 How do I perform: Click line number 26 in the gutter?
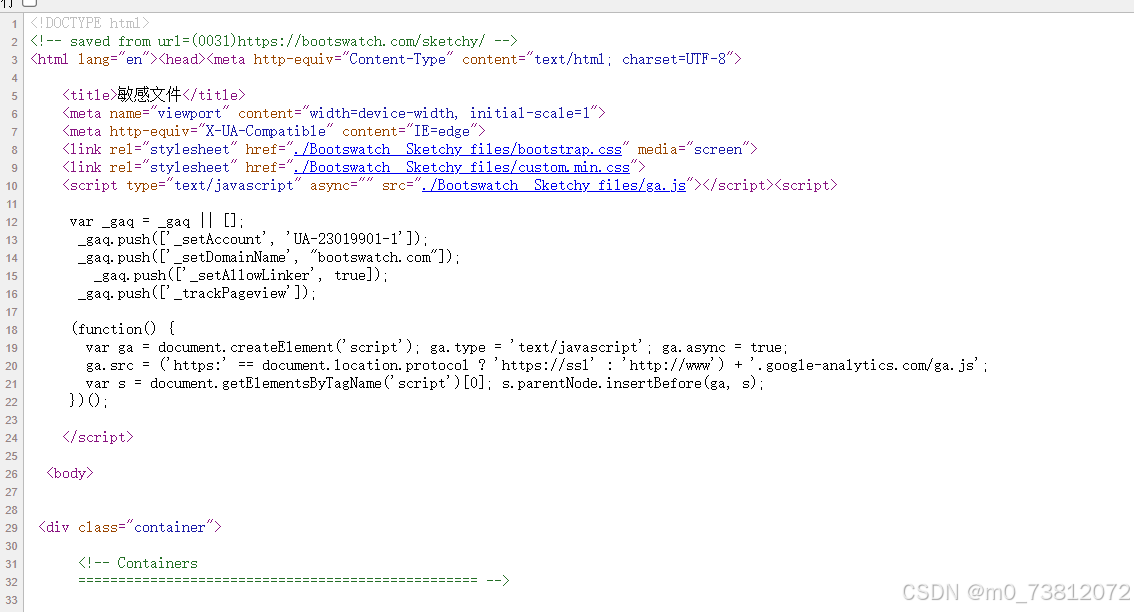tap(12, 474)
